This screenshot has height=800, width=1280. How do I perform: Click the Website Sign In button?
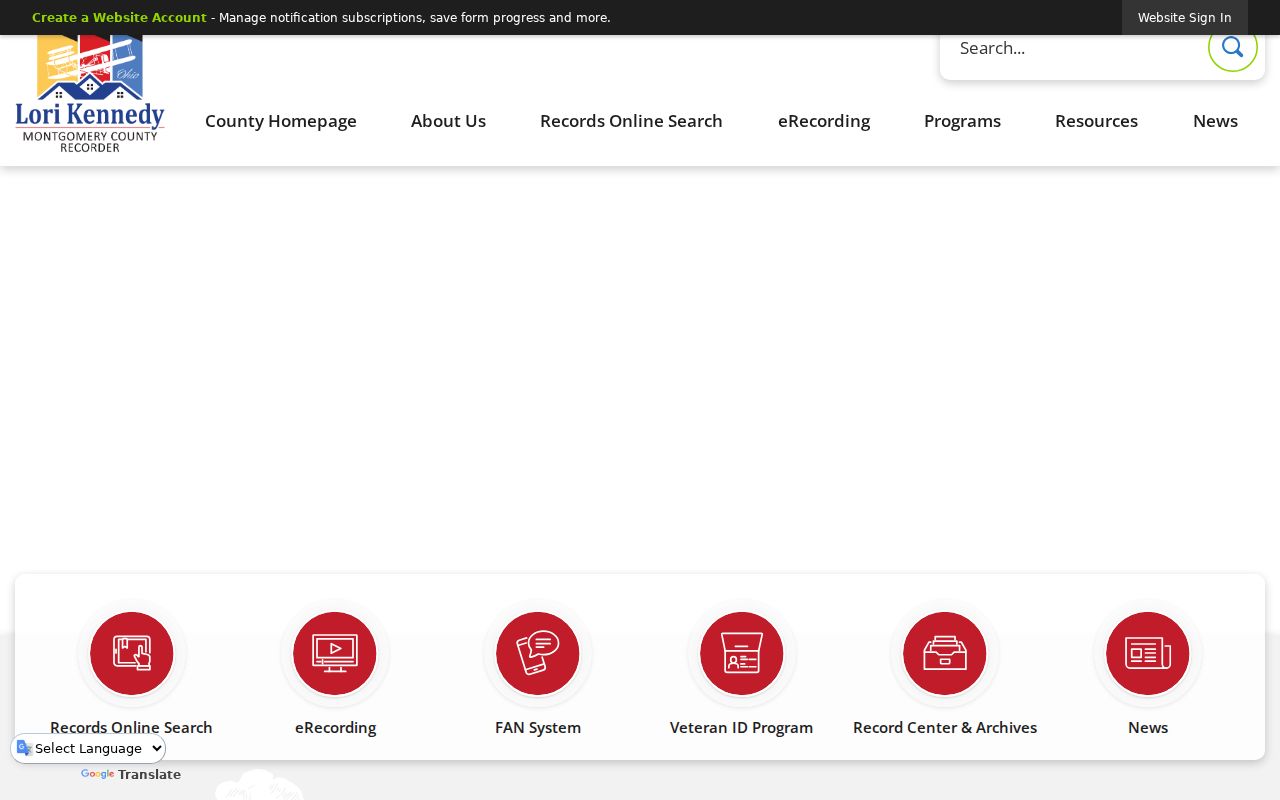point(1185,18)
